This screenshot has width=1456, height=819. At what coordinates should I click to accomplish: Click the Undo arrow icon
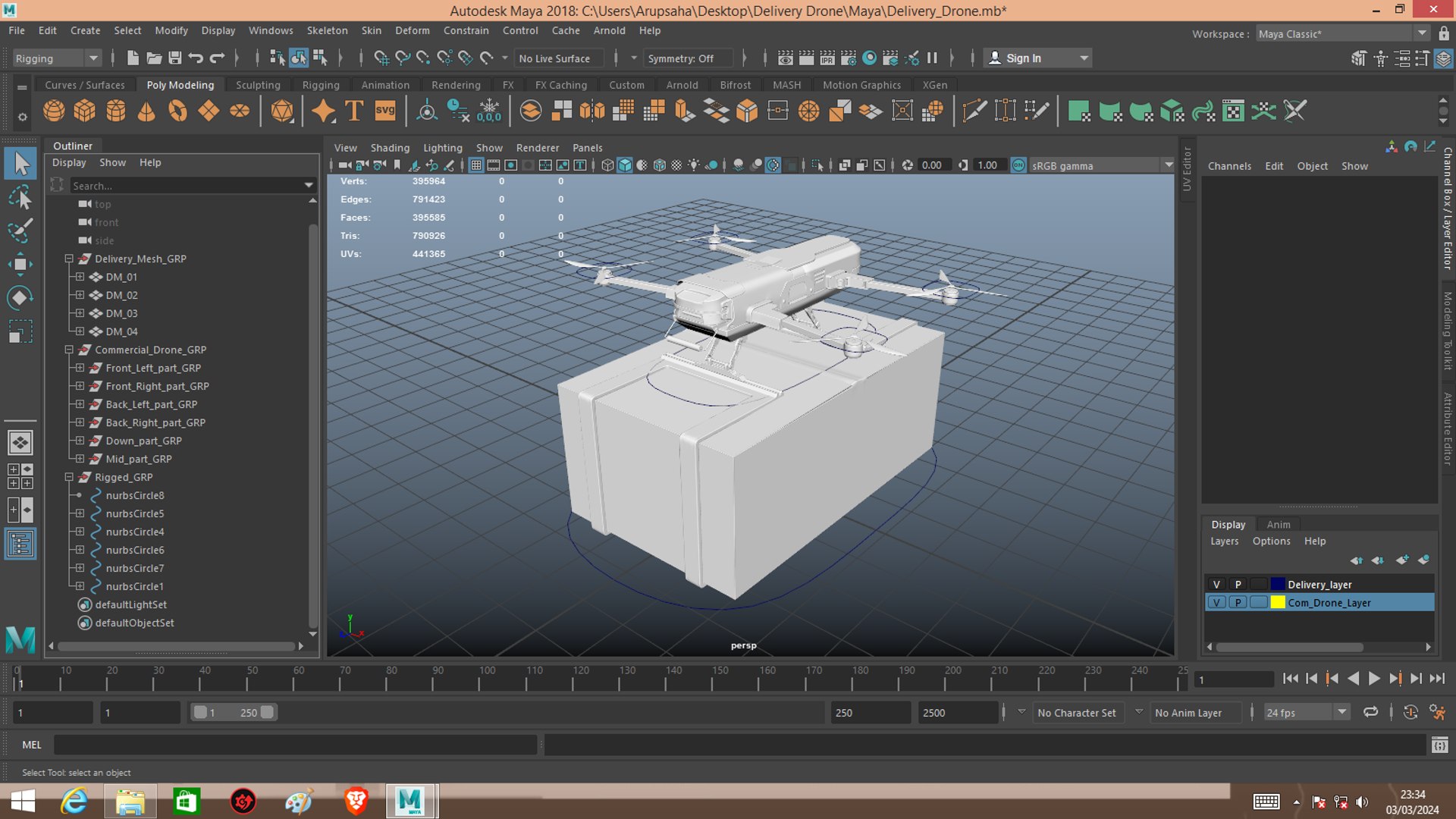pos(196,58)
